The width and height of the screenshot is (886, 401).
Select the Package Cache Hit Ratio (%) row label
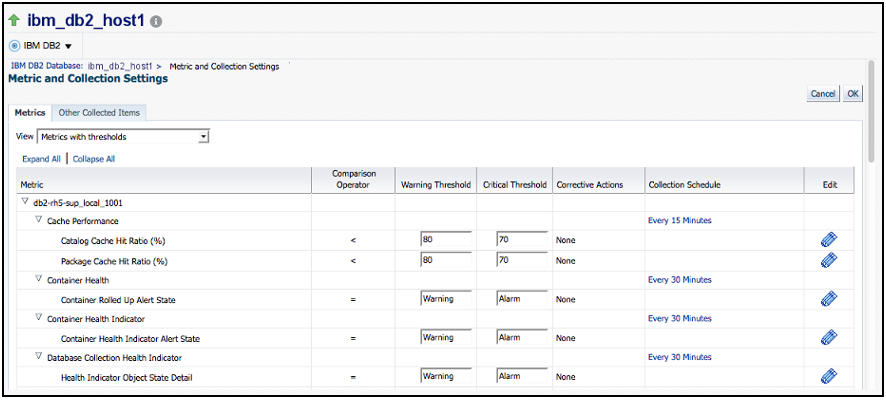coord(114,261)
